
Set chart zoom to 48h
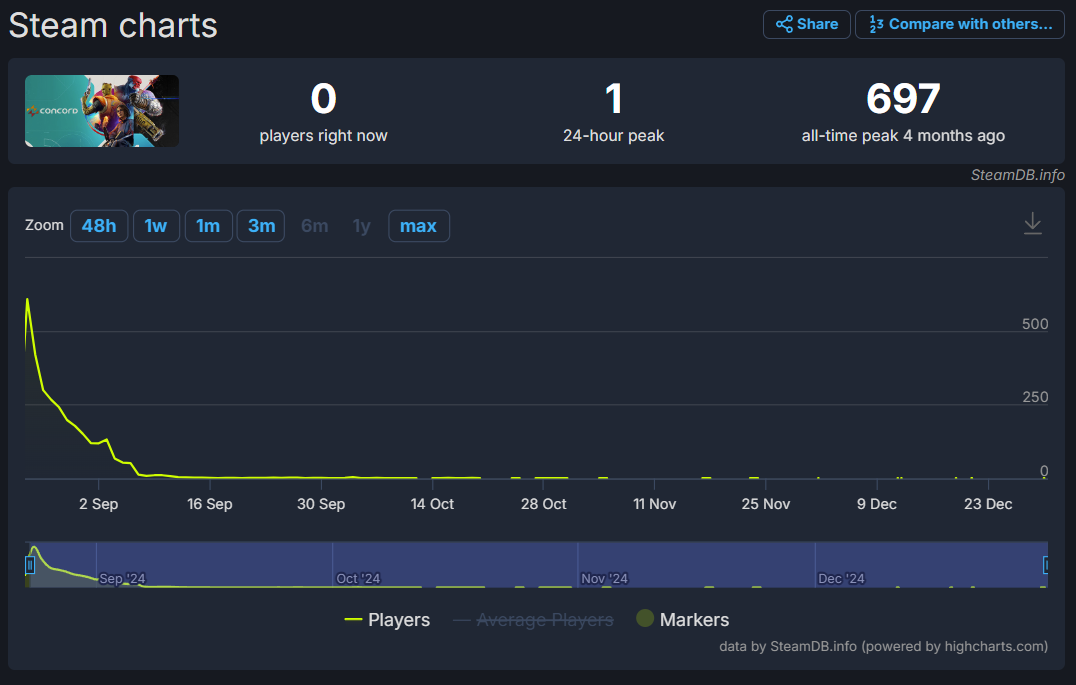(99, 226)
